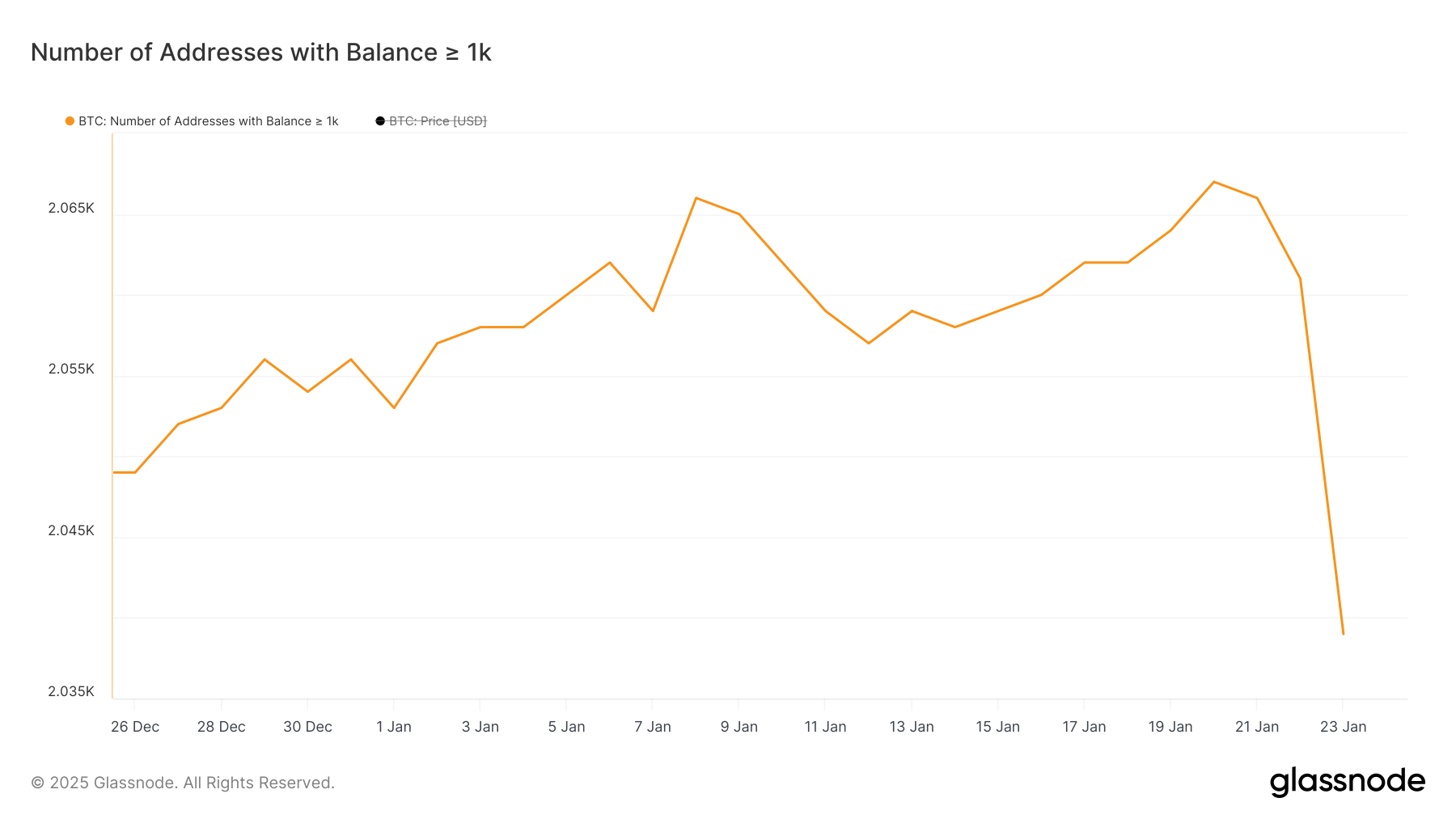
Task: Click the line's highest peak near 20 Jan
Action: pyautogui.click(x=1213, y=182)
